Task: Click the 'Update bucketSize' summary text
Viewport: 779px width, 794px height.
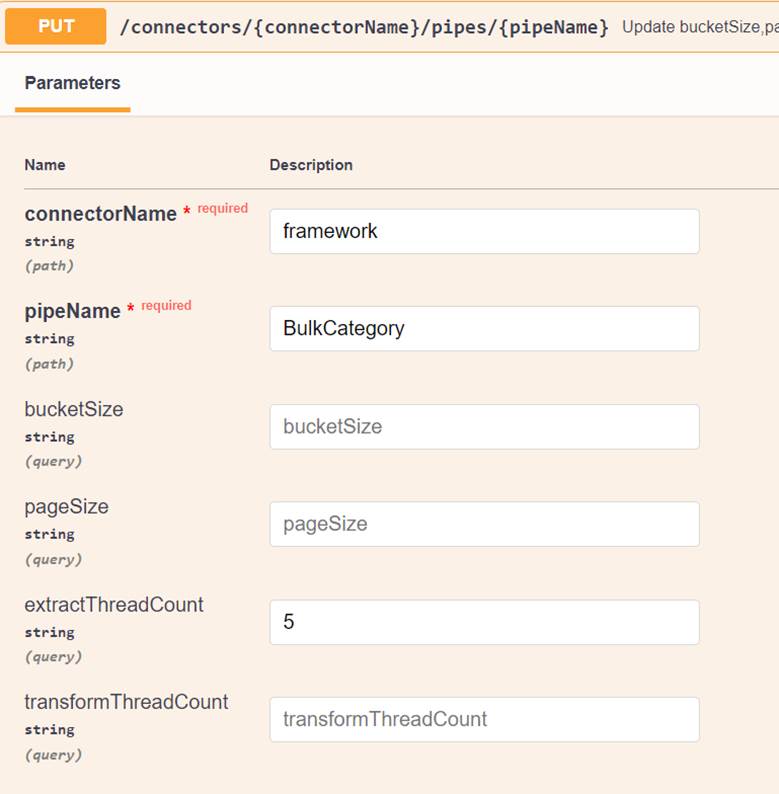Action: pos(700,27)
